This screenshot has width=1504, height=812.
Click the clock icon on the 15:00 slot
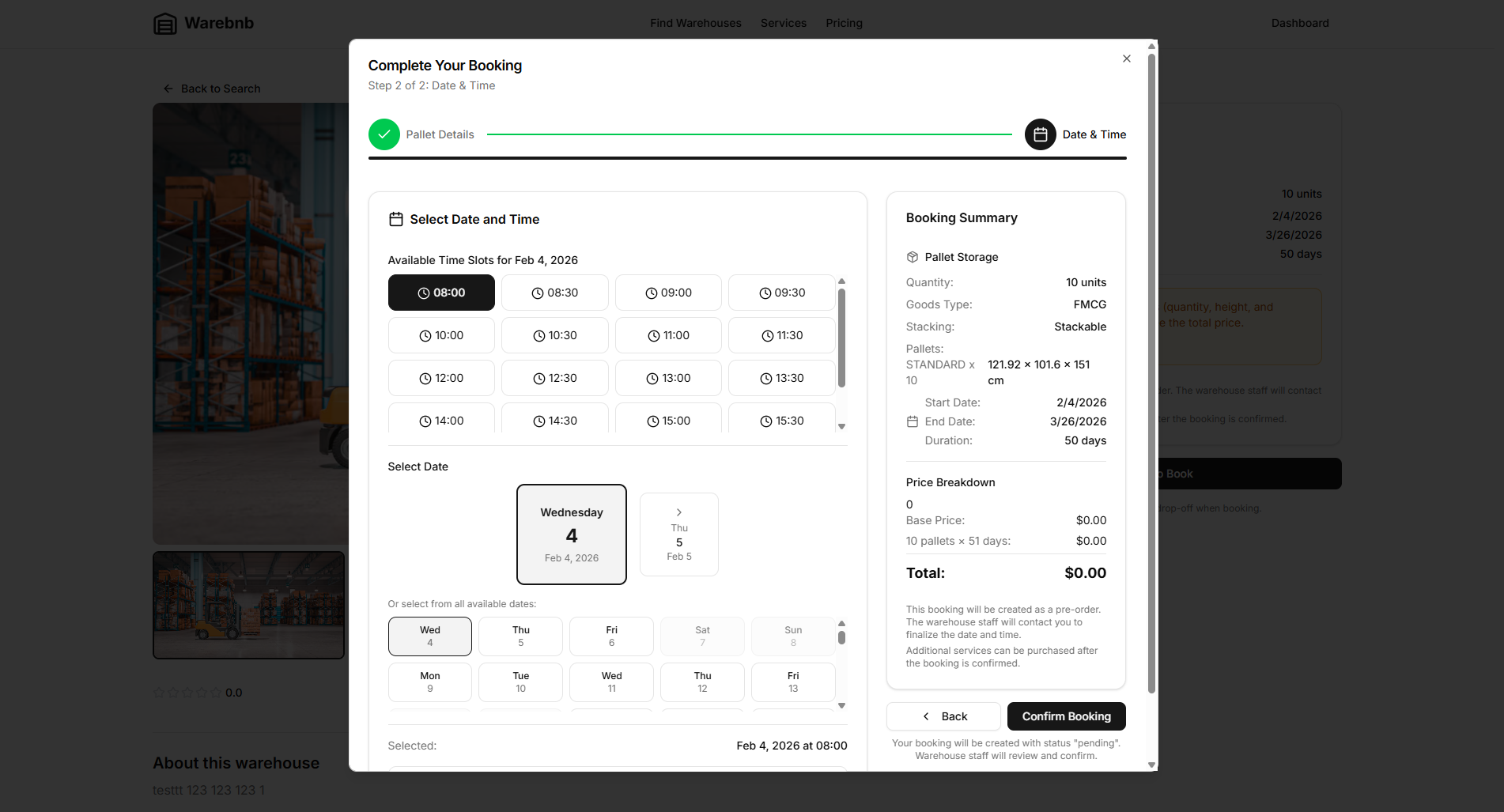click(x=652, y=421)
